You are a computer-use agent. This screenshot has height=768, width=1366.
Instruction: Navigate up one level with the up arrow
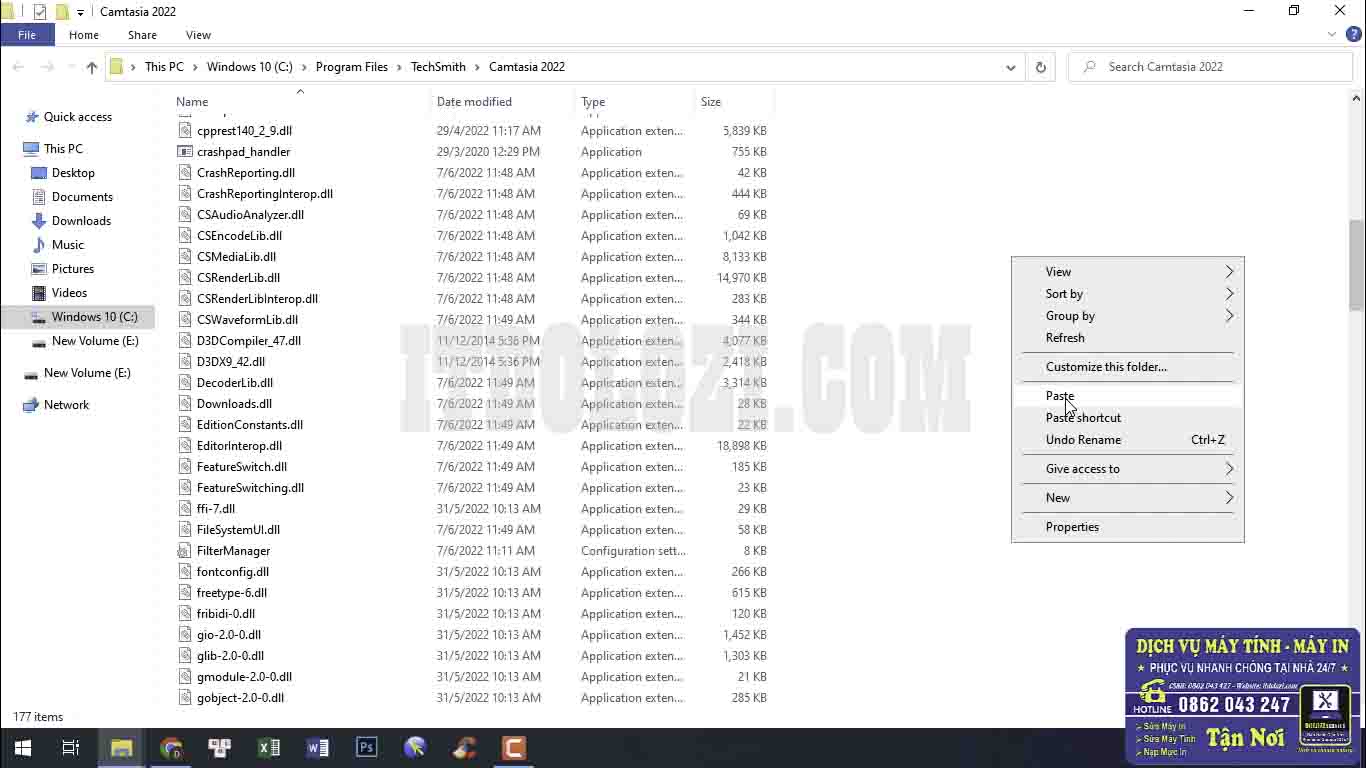tap(91, 67)
